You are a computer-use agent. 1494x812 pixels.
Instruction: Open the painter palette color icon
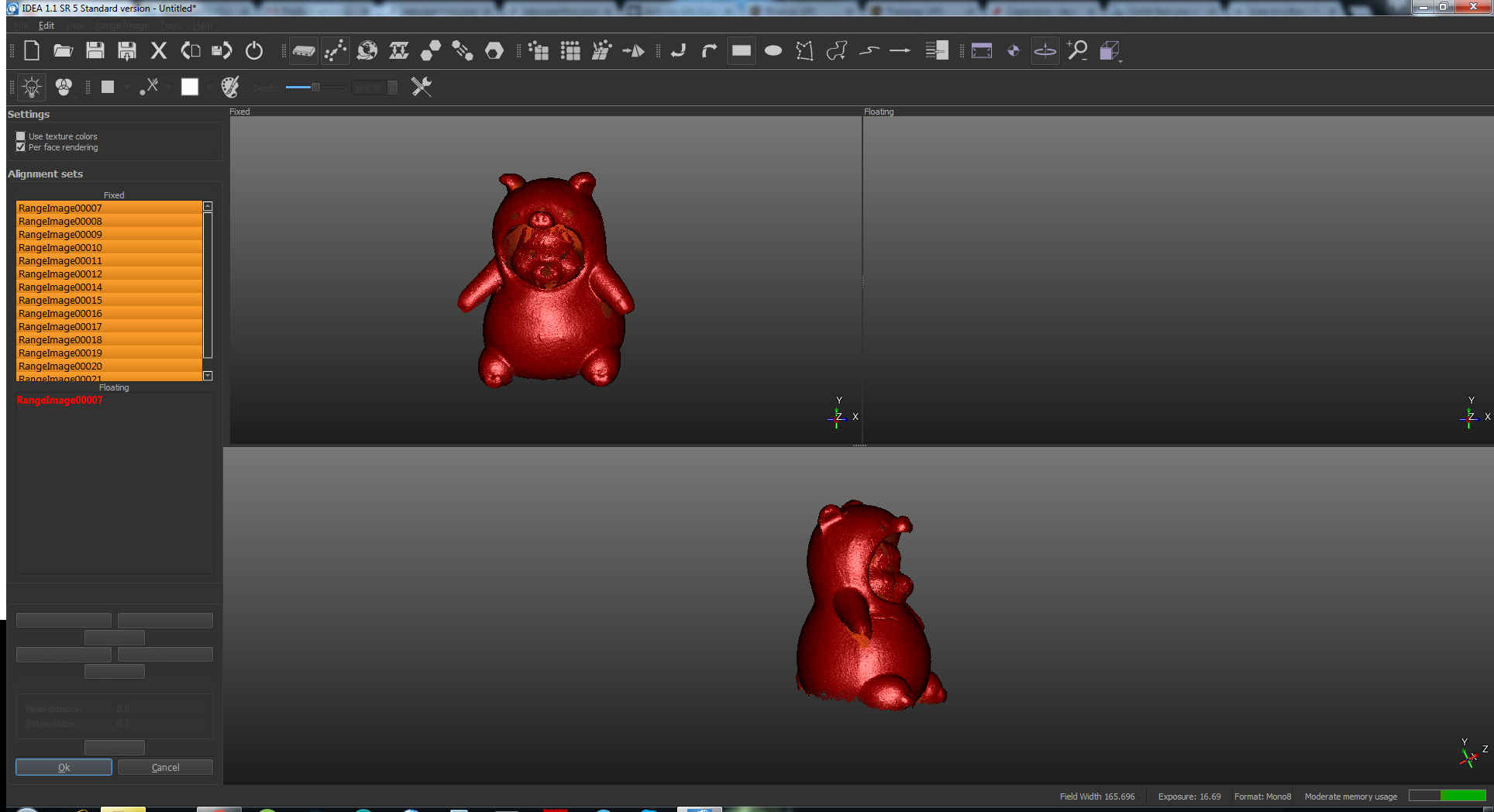pos(230,87)
